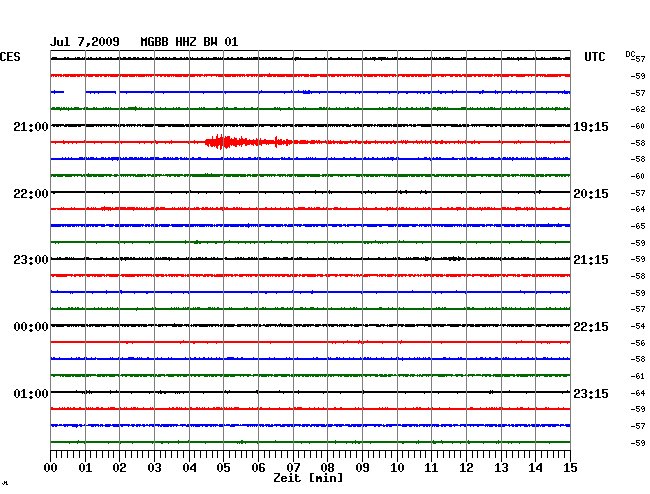Click the x-axis minute label "04"

(x=189, y=468)
